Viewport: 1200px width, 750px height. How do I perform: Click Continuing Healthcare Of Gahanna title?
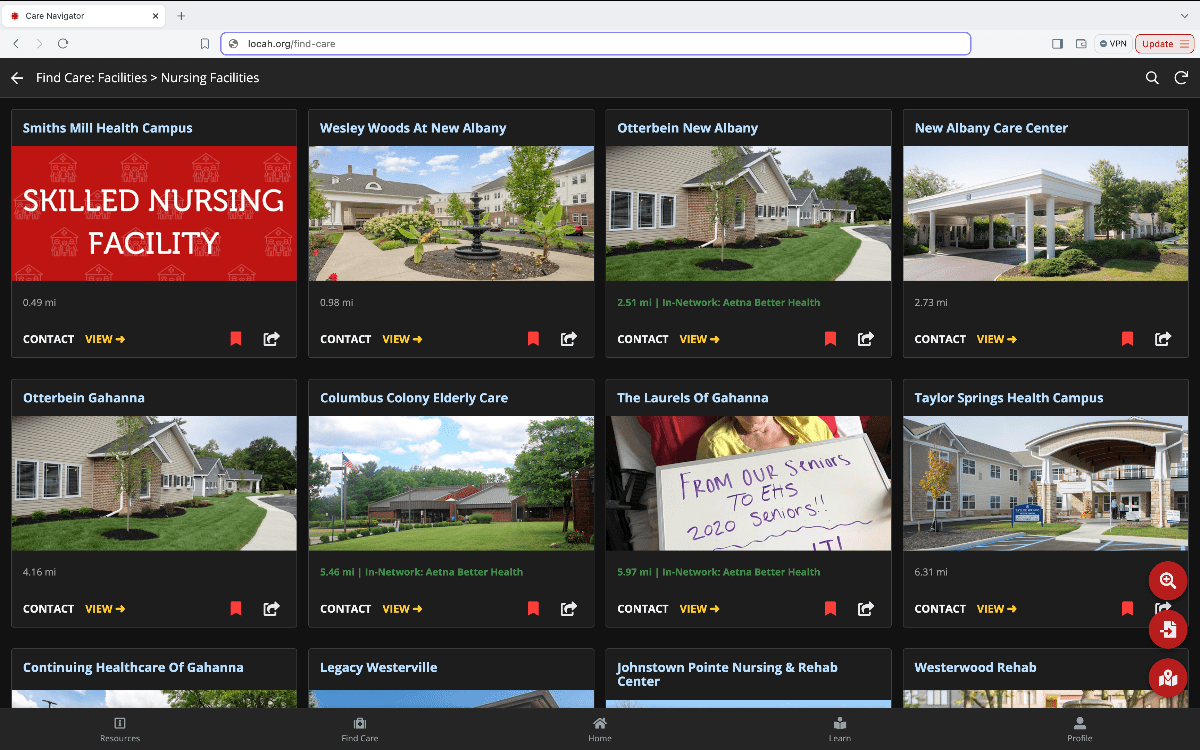pos(133,667)
